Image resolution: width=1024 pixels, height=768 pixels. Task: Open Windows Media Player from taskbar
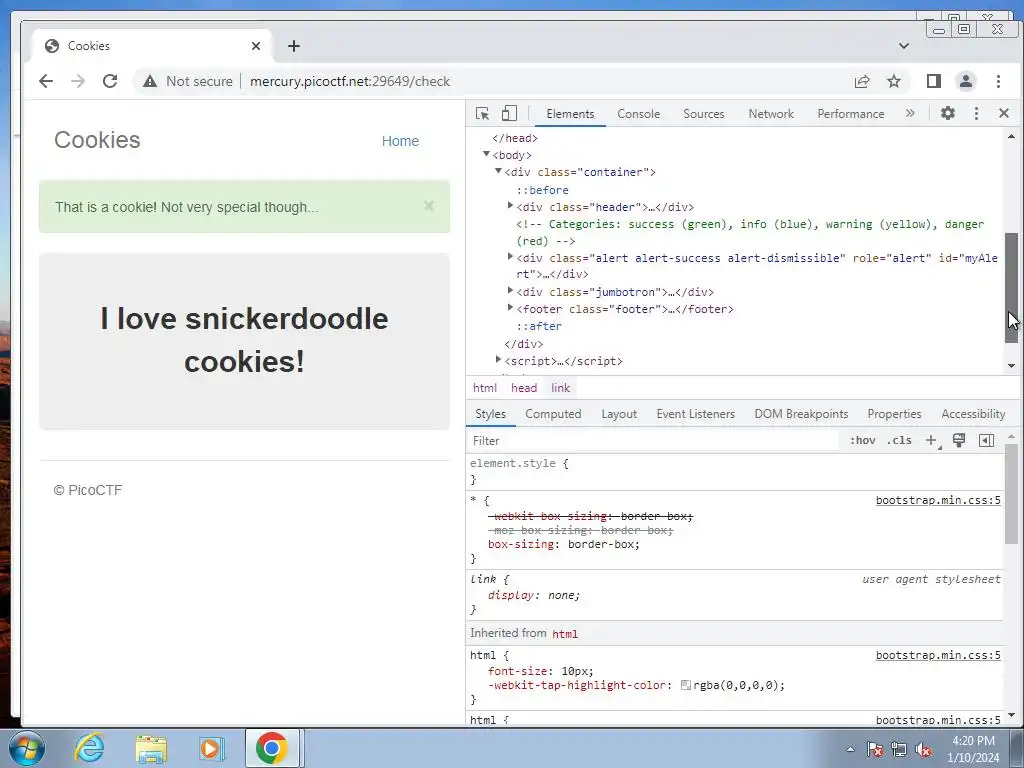[211, 748]
